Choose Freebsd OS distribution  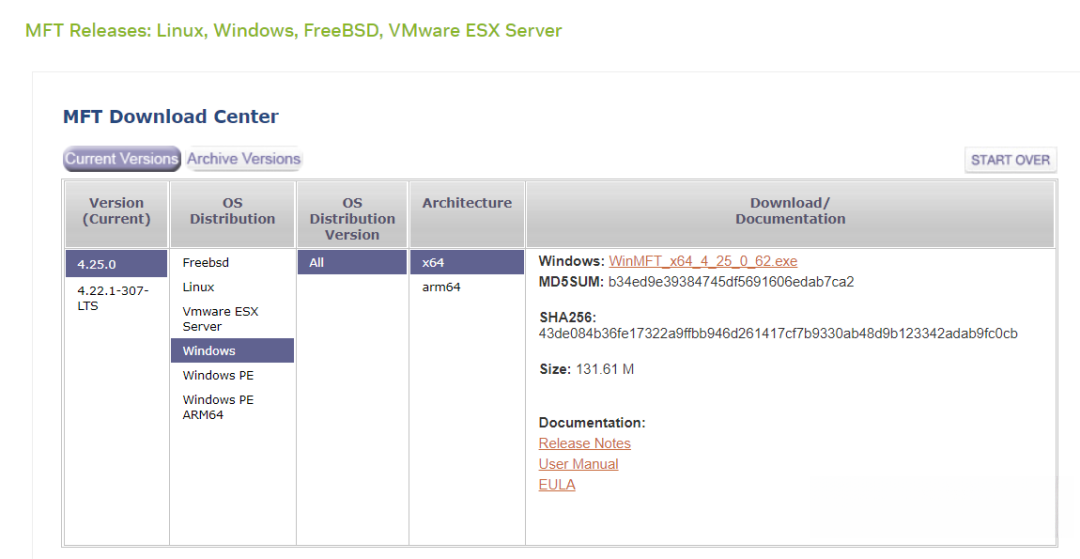click(x=232, y=262)
